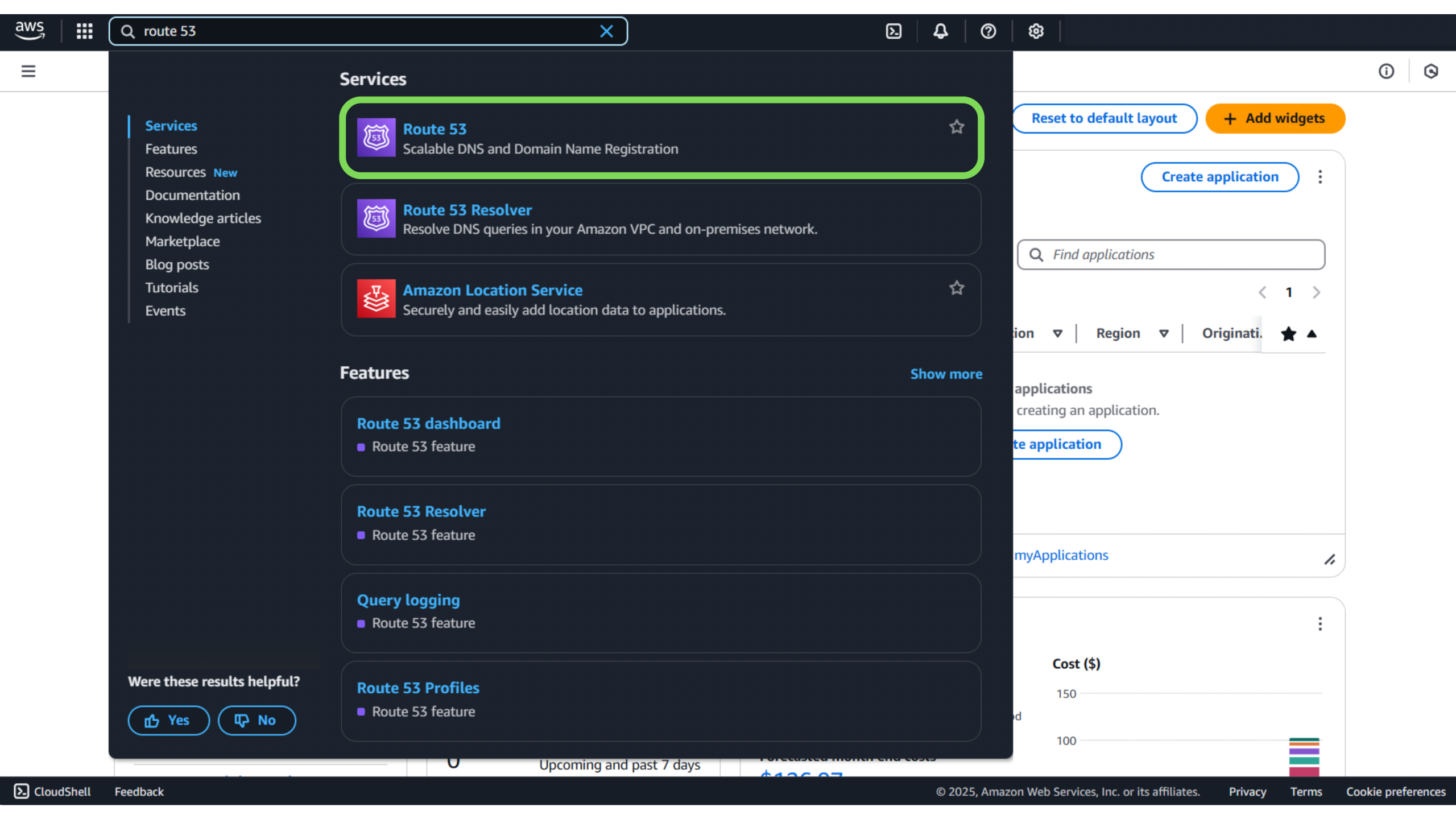The image size is (1456, 819).
Task: Open the myApplications link
Action: point(1061,555)
